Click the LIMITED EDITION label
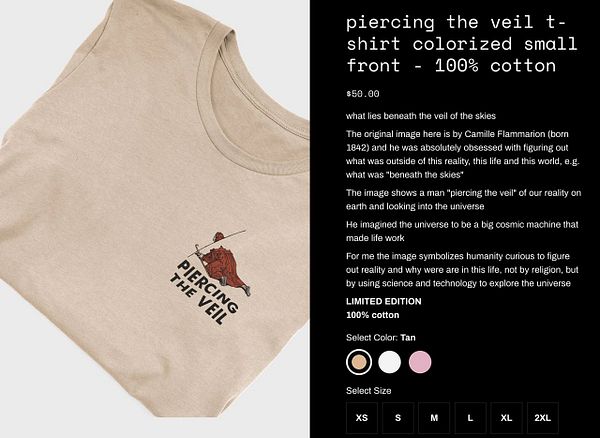 [x=383, y=301]
